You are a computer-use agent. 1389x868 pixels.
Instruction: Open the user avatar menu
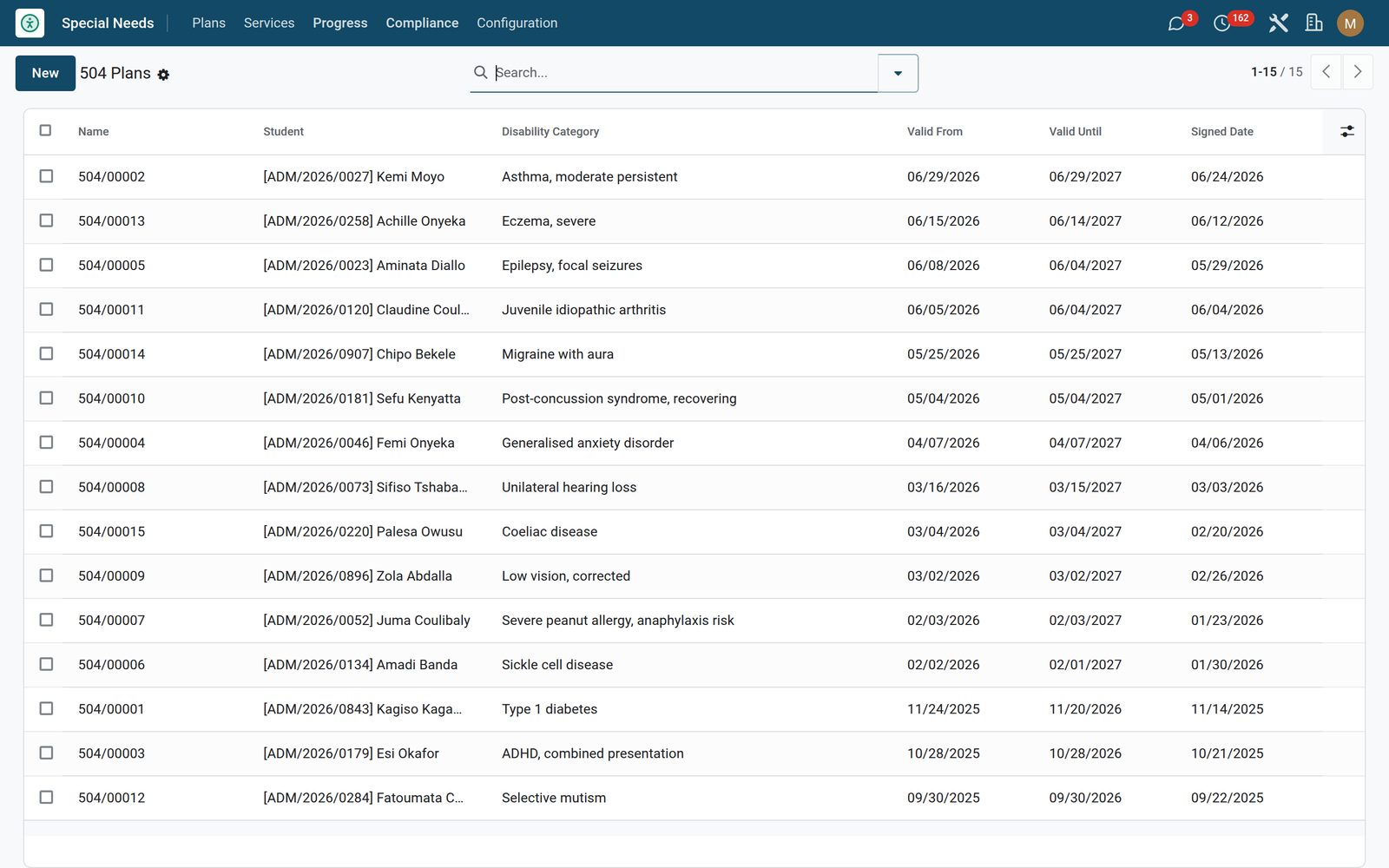coord(1350,23)
